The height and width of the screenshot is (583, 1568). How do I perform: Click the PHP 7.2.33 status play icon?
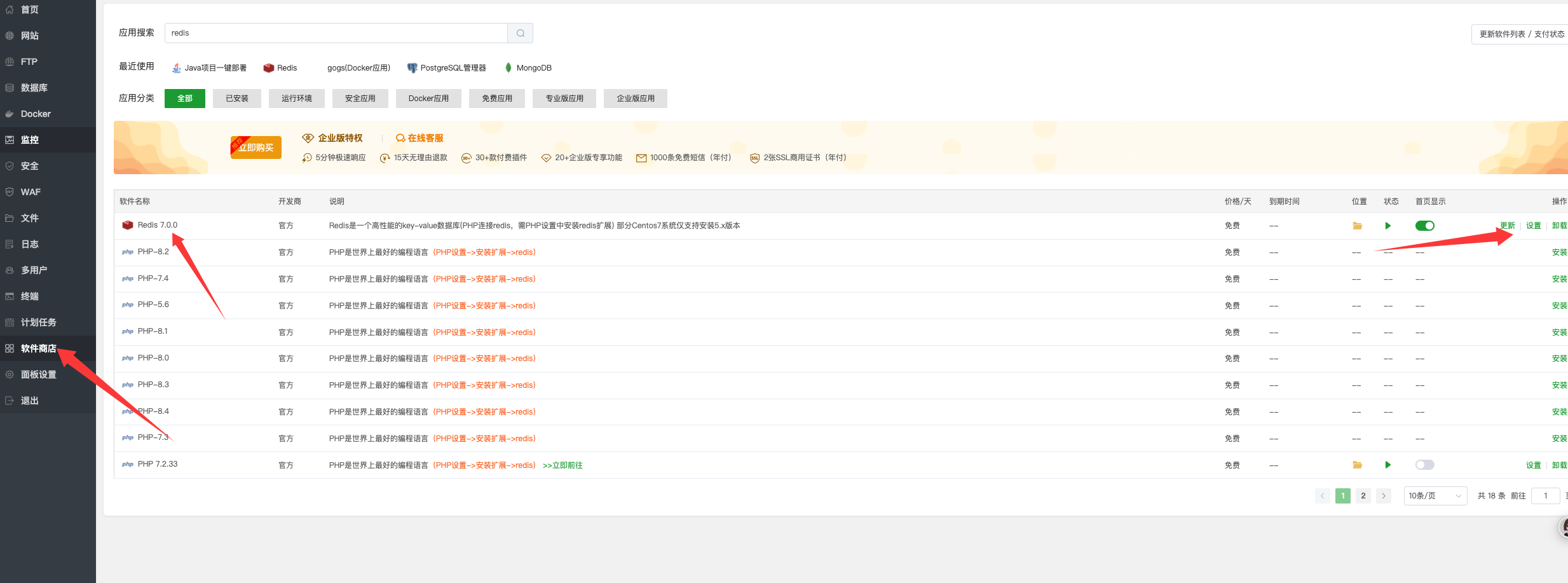(1388, 465)
